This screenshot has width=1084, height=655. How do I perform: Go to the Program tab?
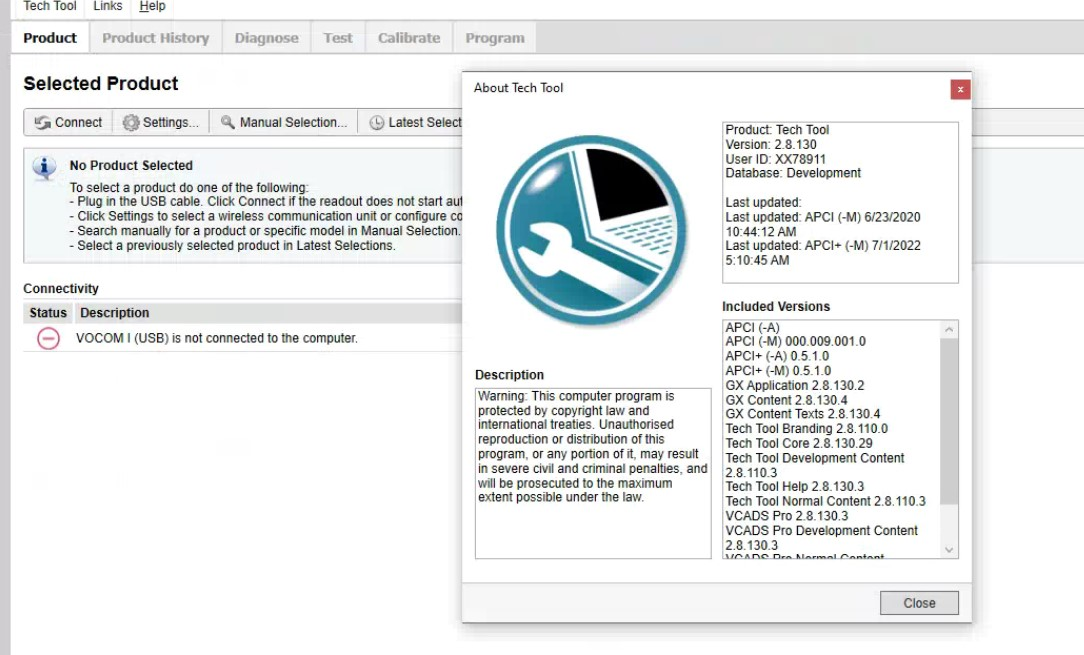[495, 38]
